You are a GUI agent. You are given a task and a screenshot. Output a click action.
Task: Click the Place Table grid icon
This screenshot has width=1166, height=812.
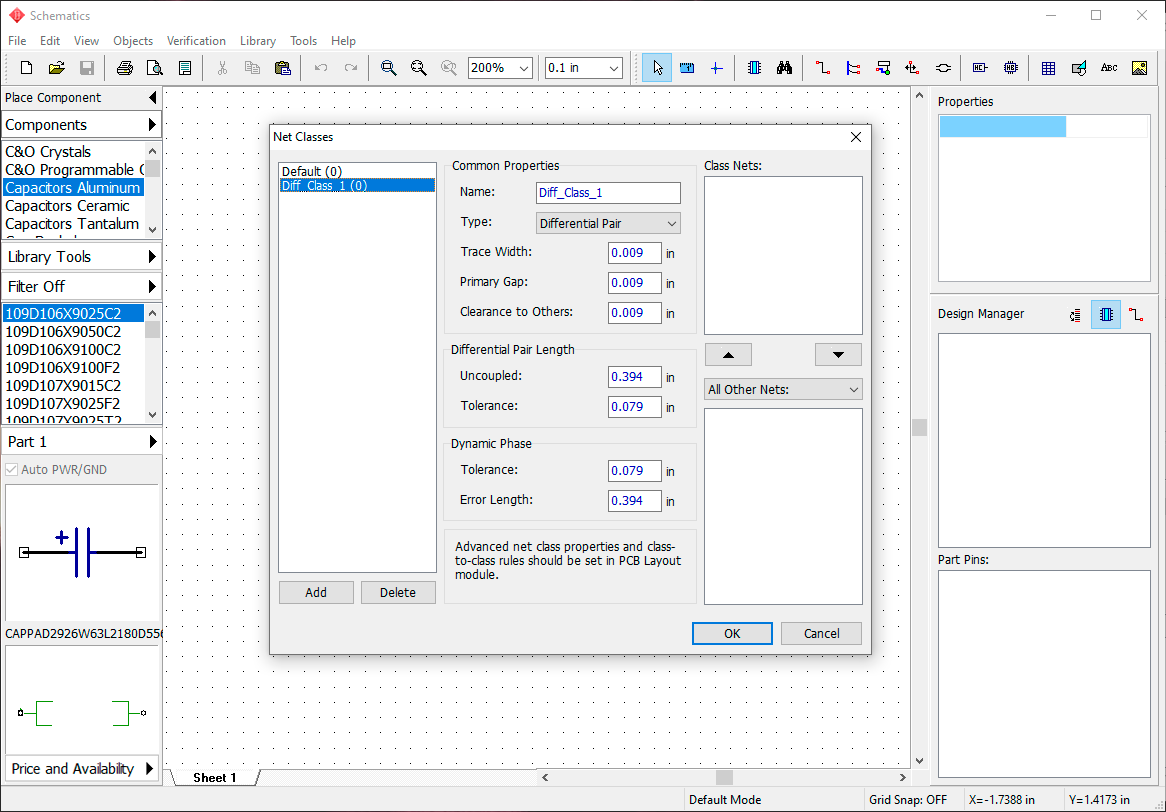click(1049, 68)
